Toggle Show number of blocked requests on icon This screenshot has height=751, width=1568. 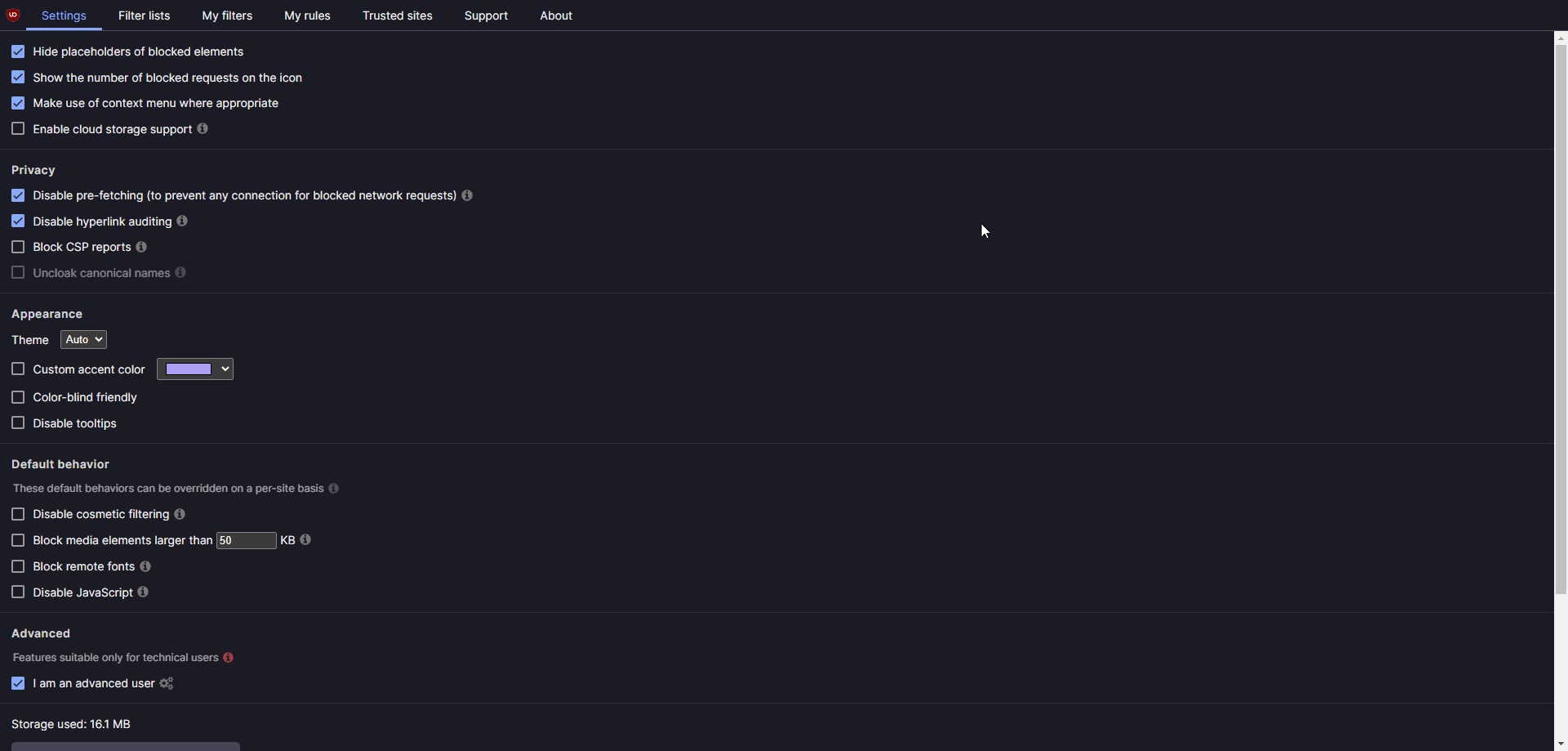pos(18,78)
